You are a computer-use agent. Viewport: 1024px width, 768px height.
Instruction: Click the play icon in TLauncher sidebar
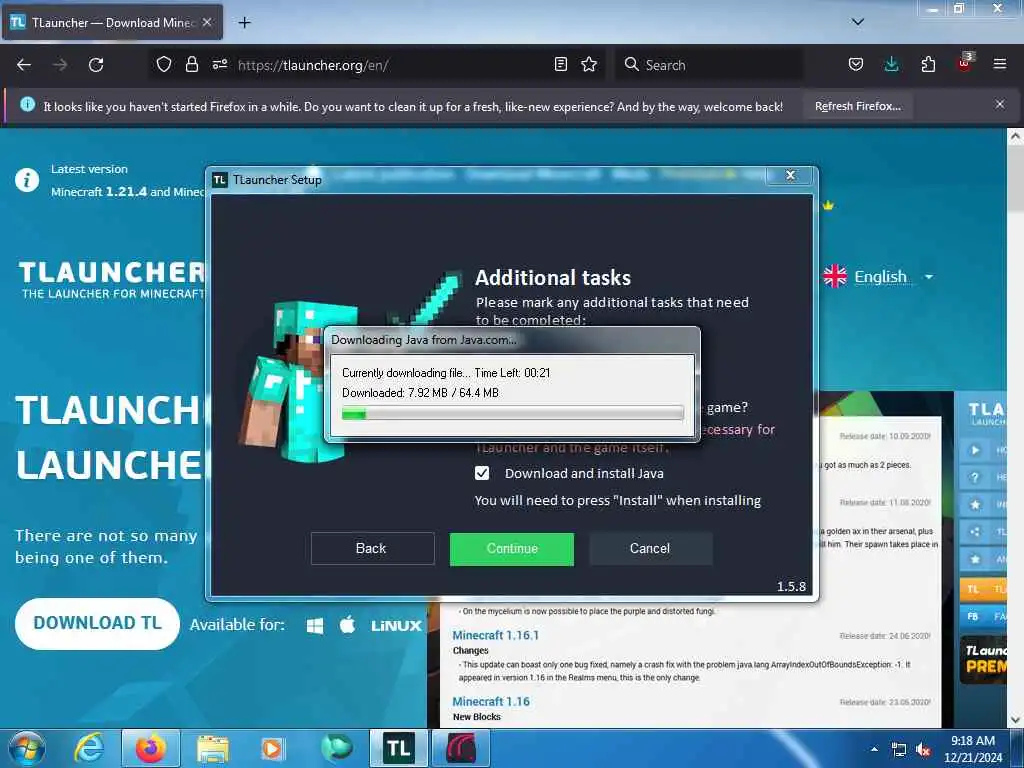tap(975, 450)
